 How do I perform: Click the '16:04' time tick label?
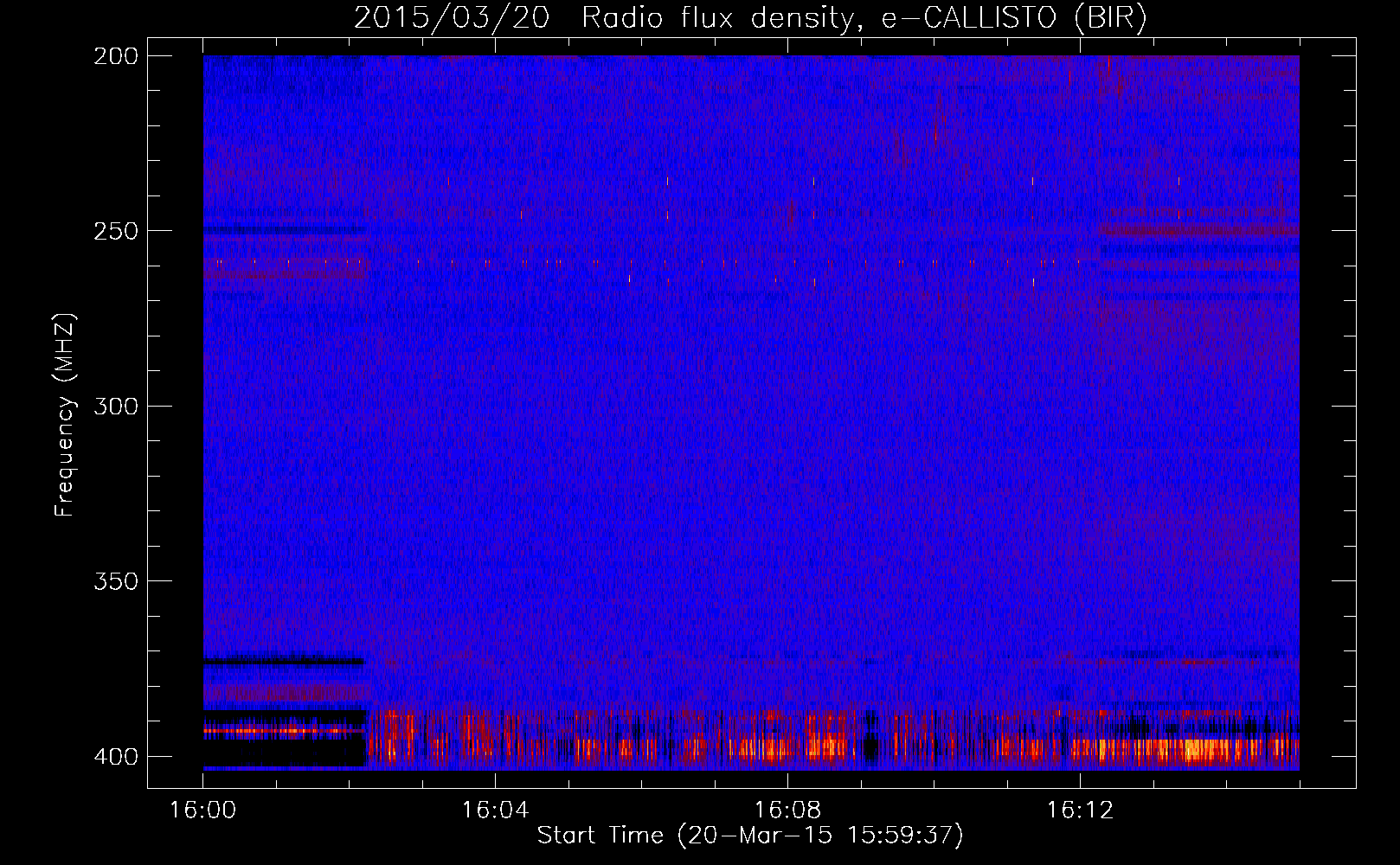pos(495,811)
